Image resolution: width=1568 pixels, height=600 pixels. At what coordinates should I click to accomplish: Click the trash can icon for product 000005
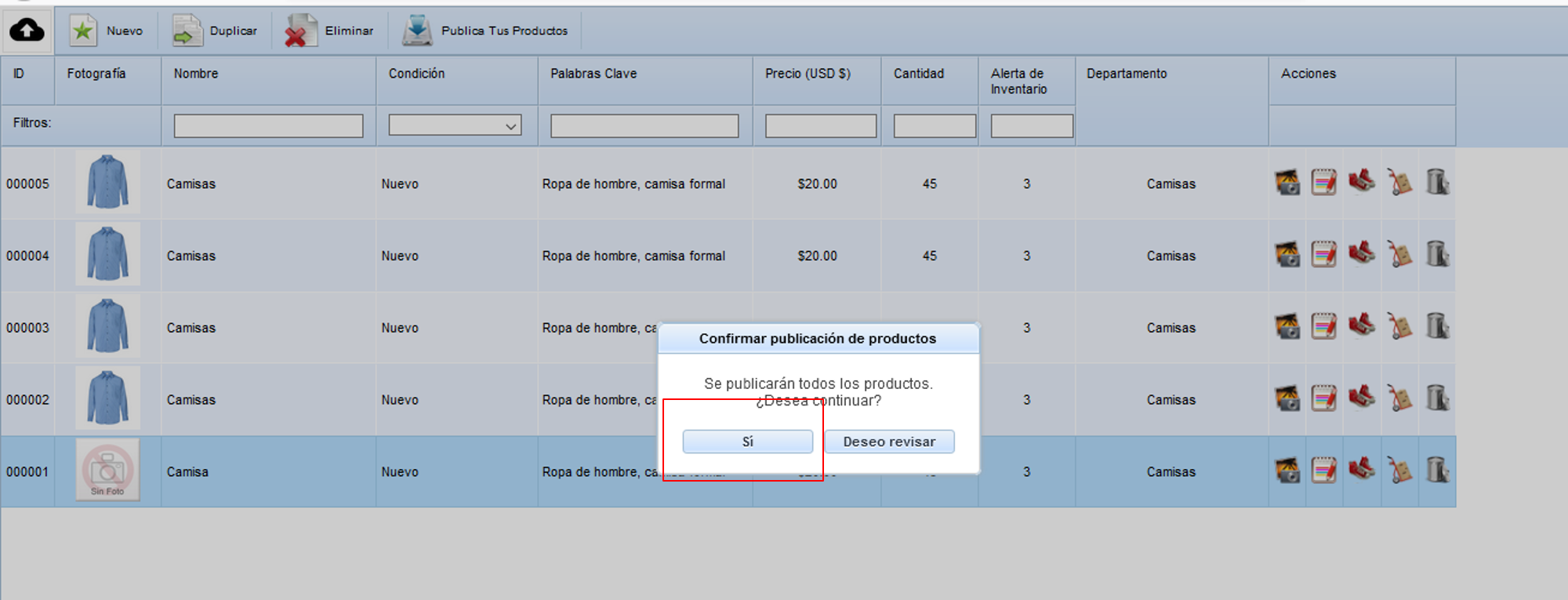1437,183
